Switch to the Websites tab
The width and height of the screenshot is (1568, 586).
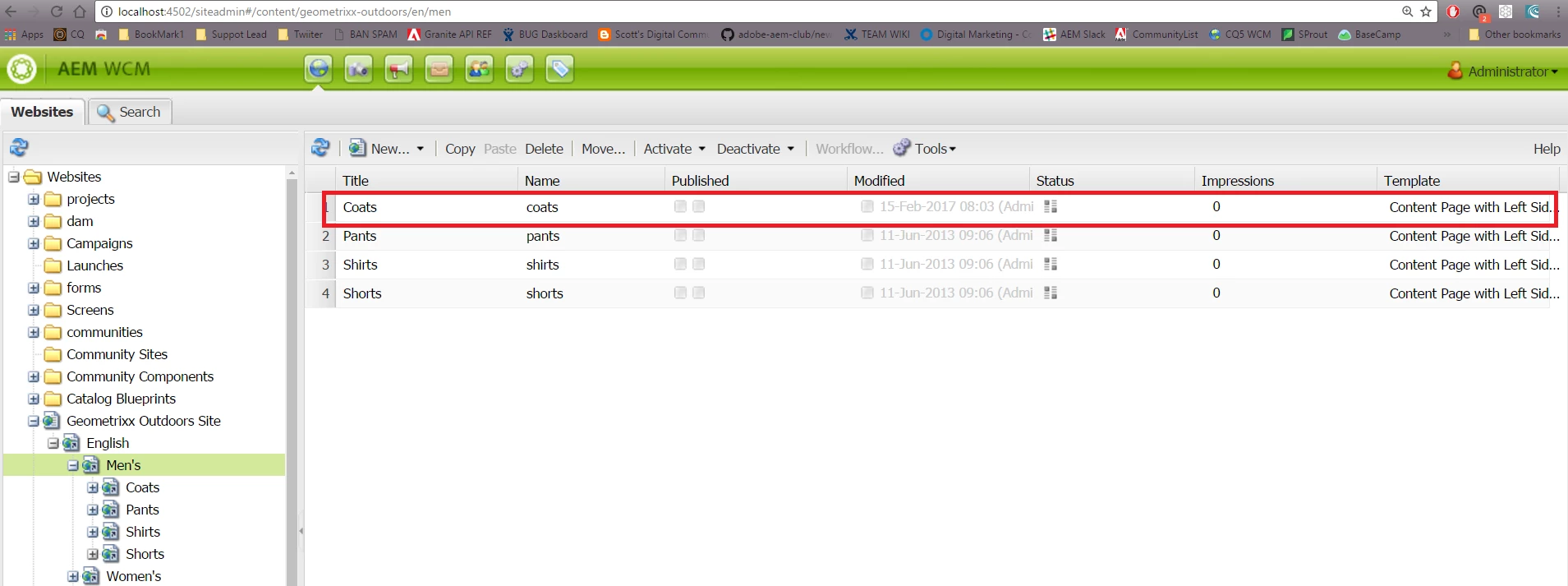pyautogui.click(x=42, y=112)
